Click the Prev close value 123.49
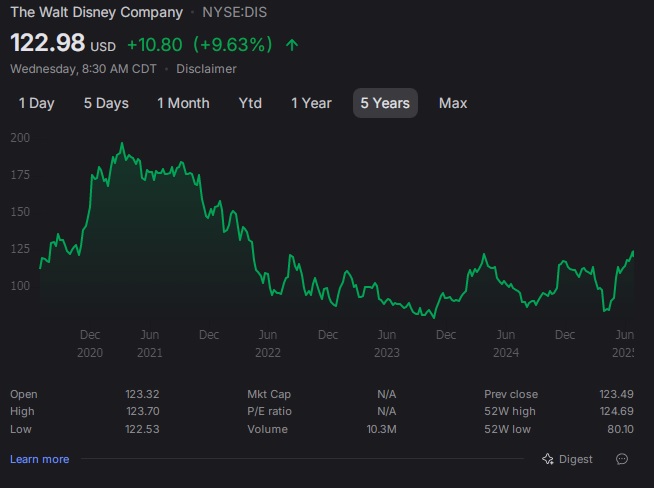Screen dimensions: 654x488 click(x=616, y=394)
